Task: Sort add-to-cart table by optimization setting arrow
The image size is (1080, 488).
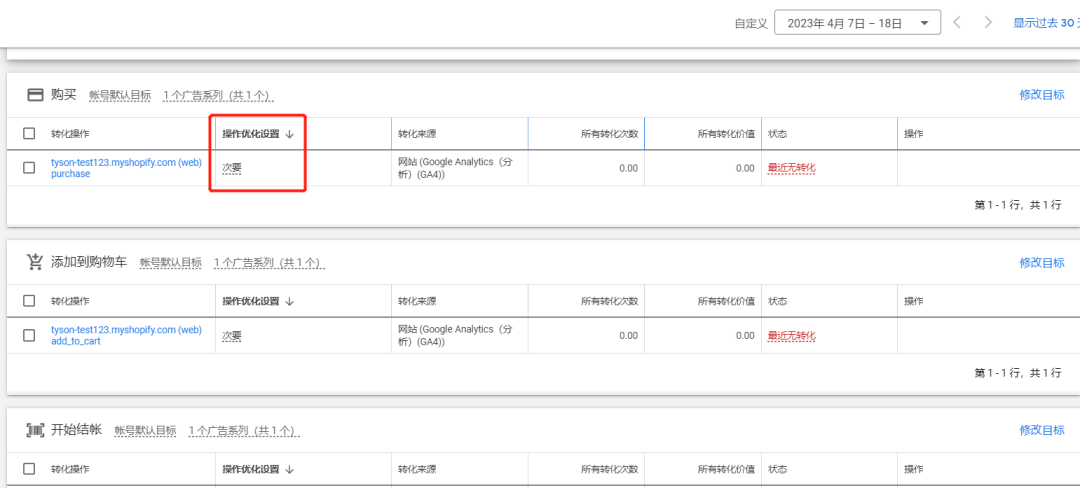Action: 290,301
